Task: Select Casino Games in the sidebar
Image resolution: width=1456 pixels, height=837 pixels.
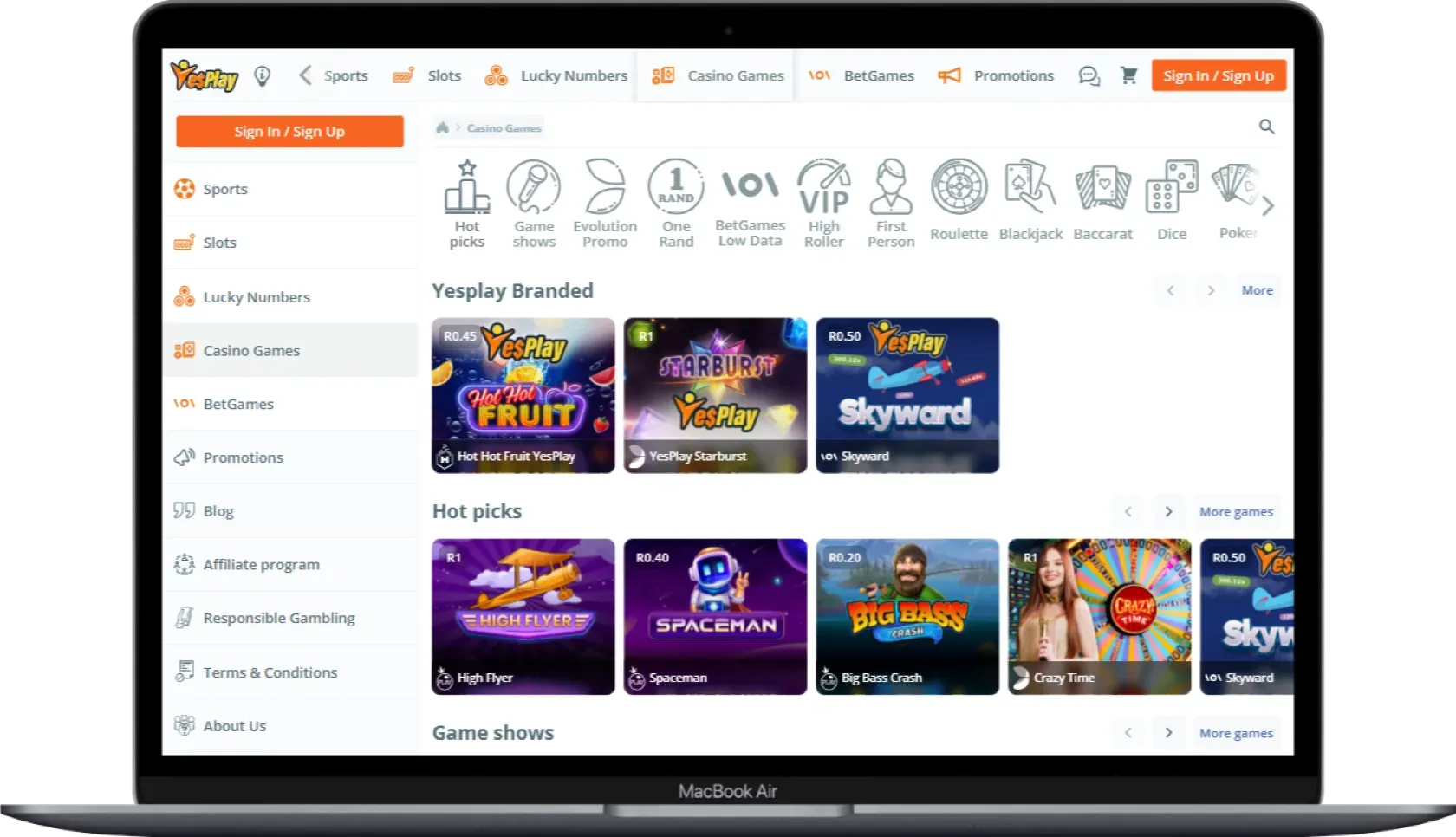Action: click(x=290, y=350)
